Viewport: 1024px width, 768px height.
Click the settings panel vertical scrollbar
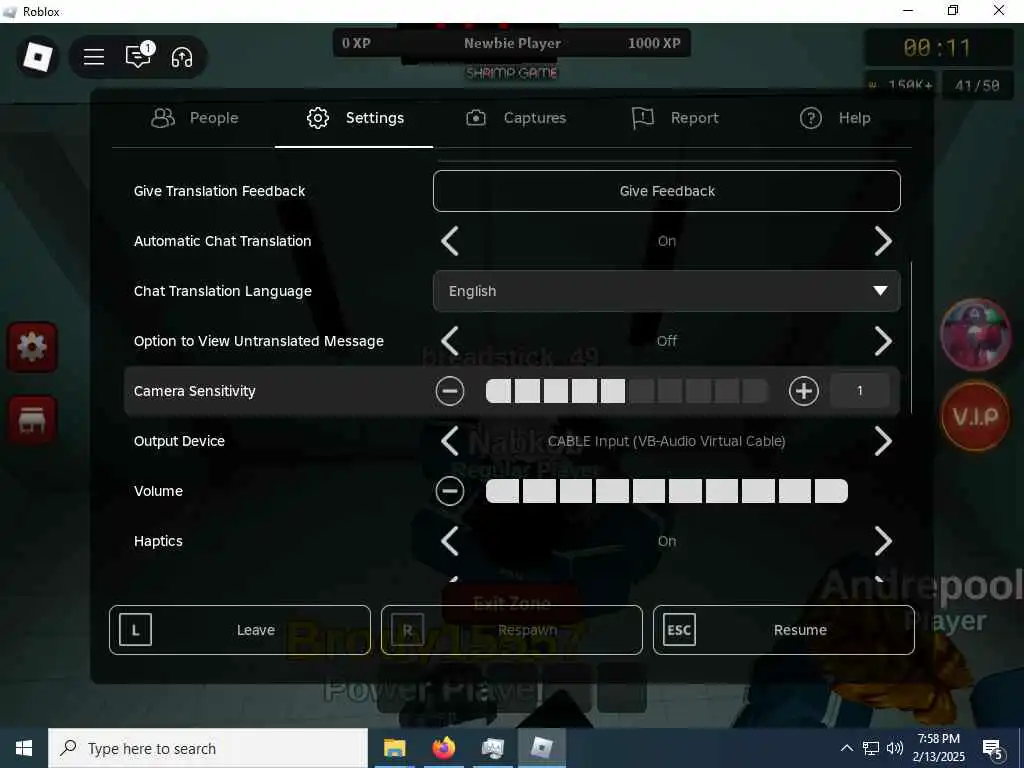(x=911, y=338)
